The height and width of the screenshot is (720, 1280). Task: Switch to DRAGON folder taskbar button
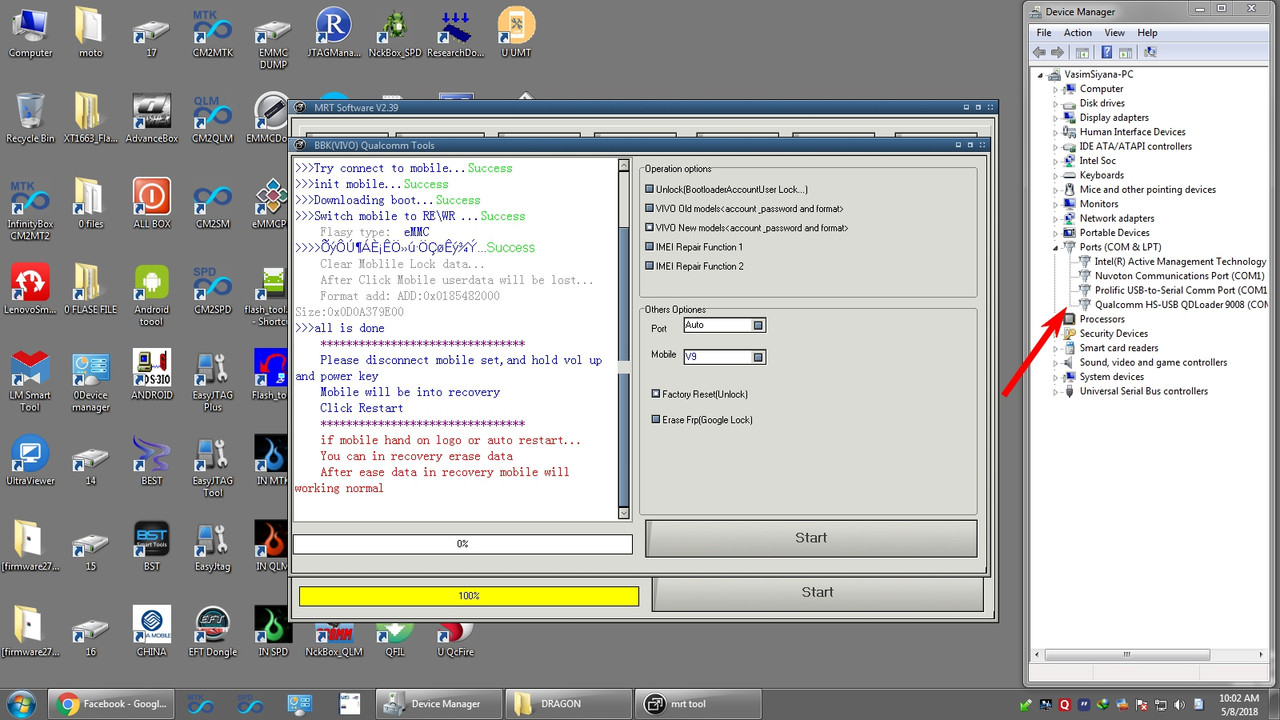click(x=566, y=704)
